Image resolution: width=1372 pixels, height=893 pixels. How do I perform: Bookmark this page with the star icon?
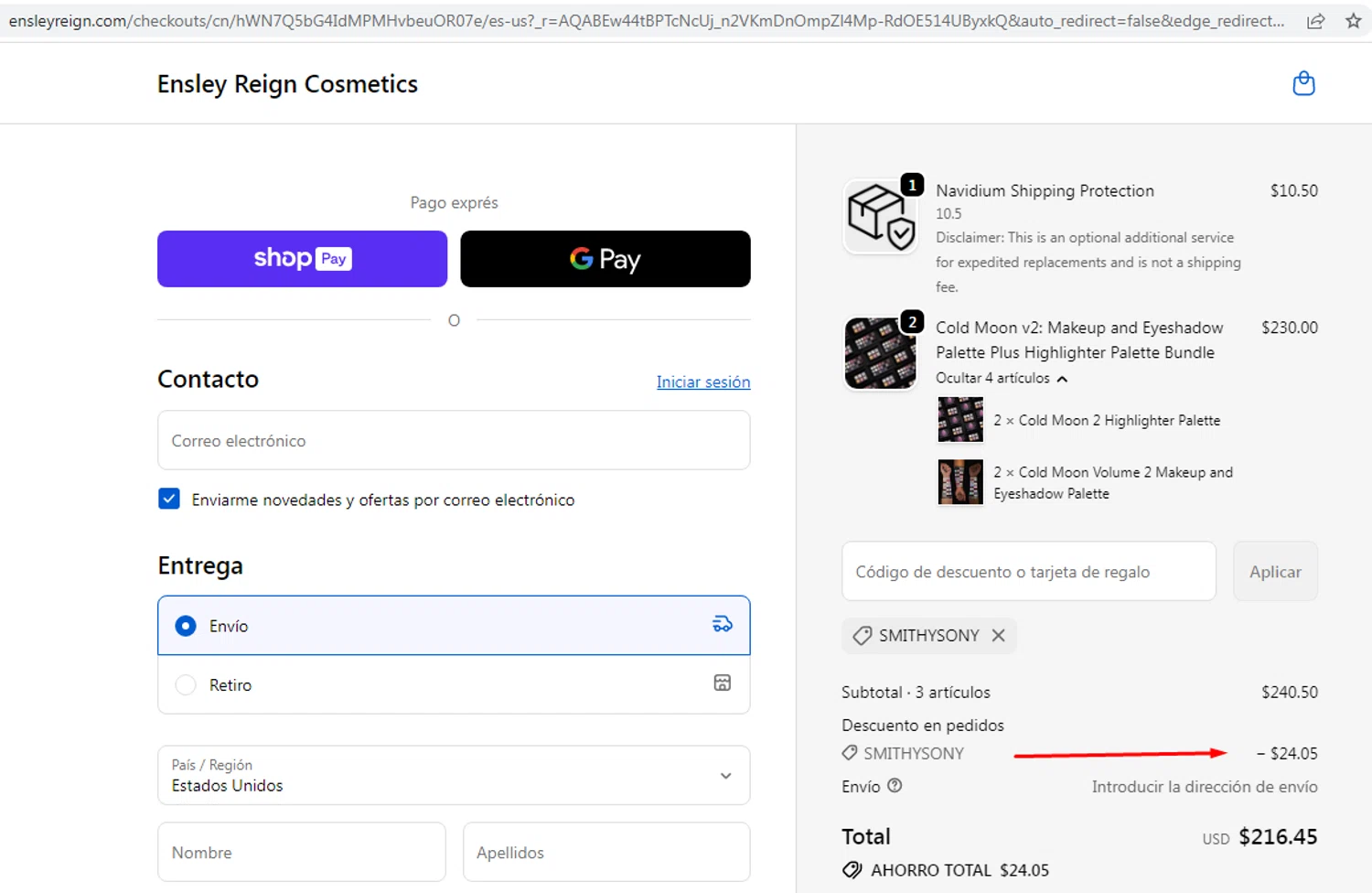1354,20
